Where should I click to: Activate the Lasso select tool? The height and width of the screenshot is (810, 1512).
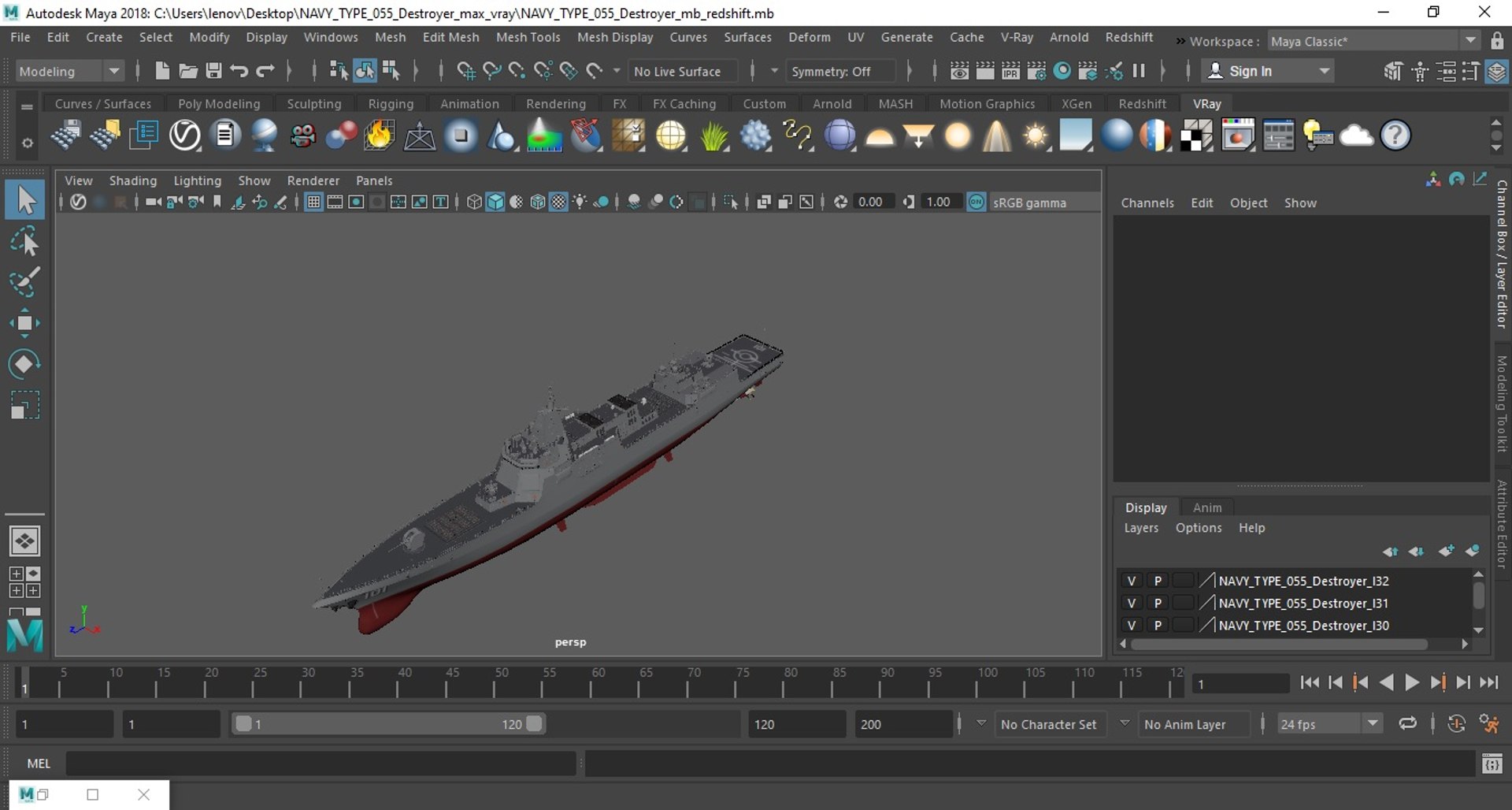(25, 242)
